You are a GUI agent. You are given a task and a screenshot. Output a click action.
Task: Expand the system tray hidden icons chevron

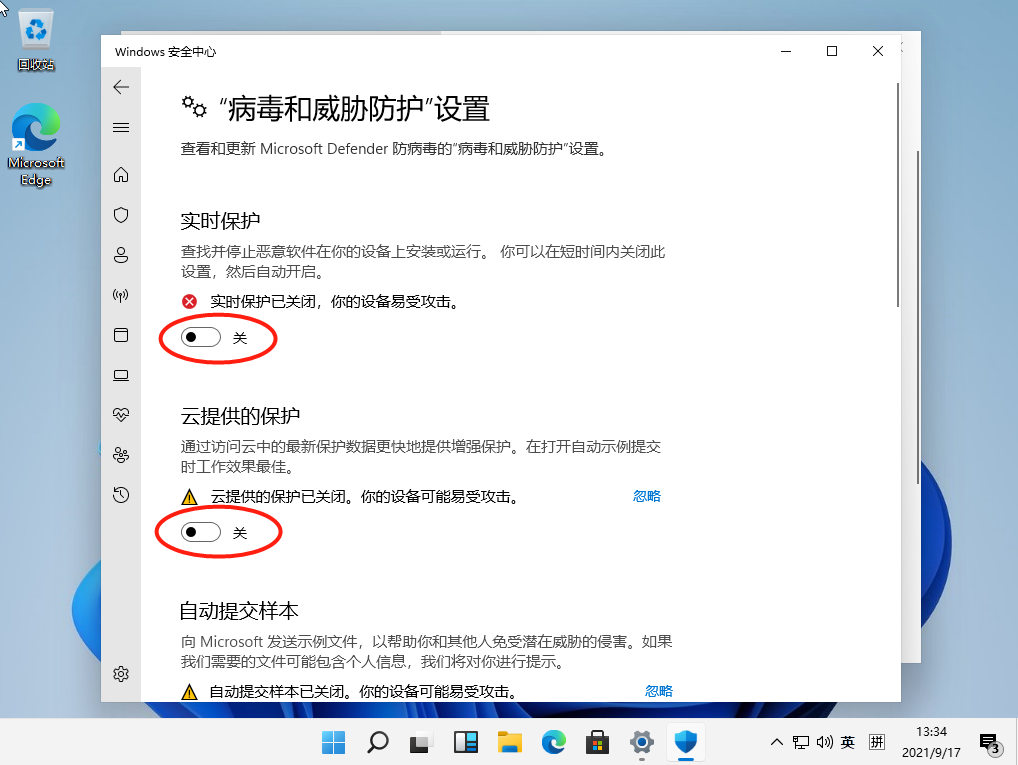coord(776,742)
